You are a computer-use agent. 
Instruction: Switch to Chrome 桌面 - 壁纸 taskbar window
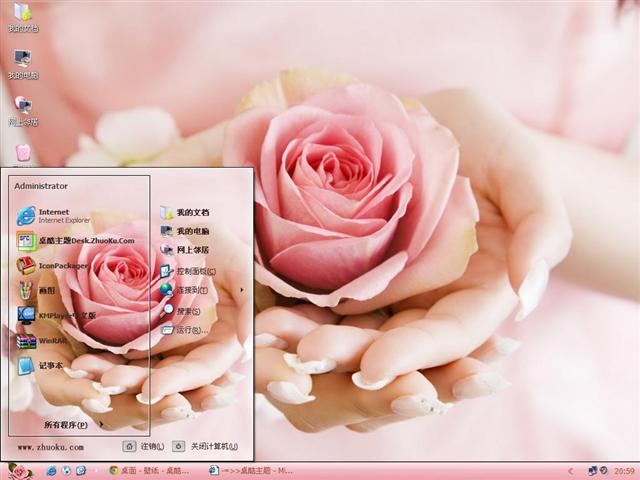149,471
